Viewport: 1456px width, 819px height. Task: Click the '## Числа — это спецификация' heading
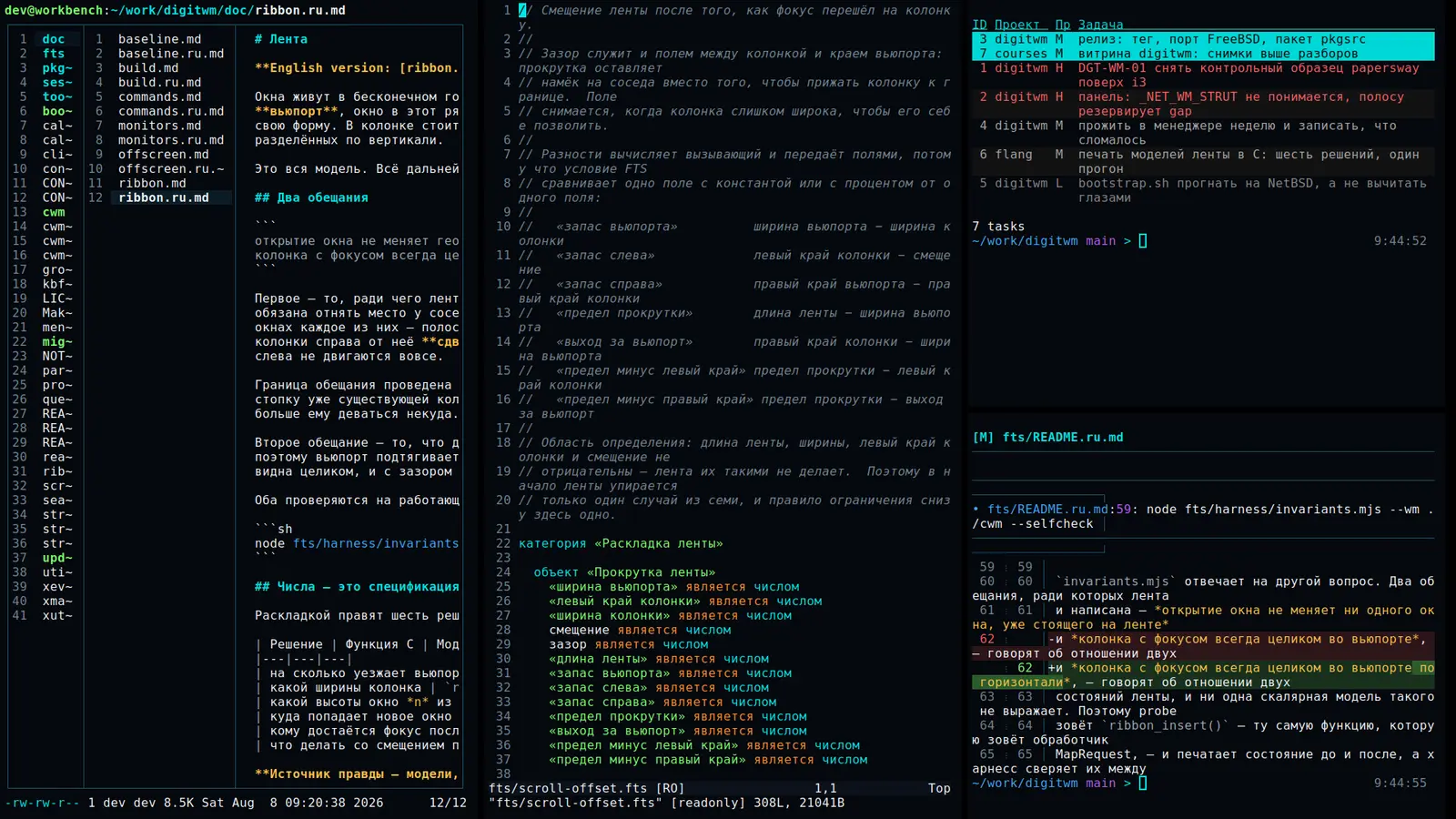[357, 587]
